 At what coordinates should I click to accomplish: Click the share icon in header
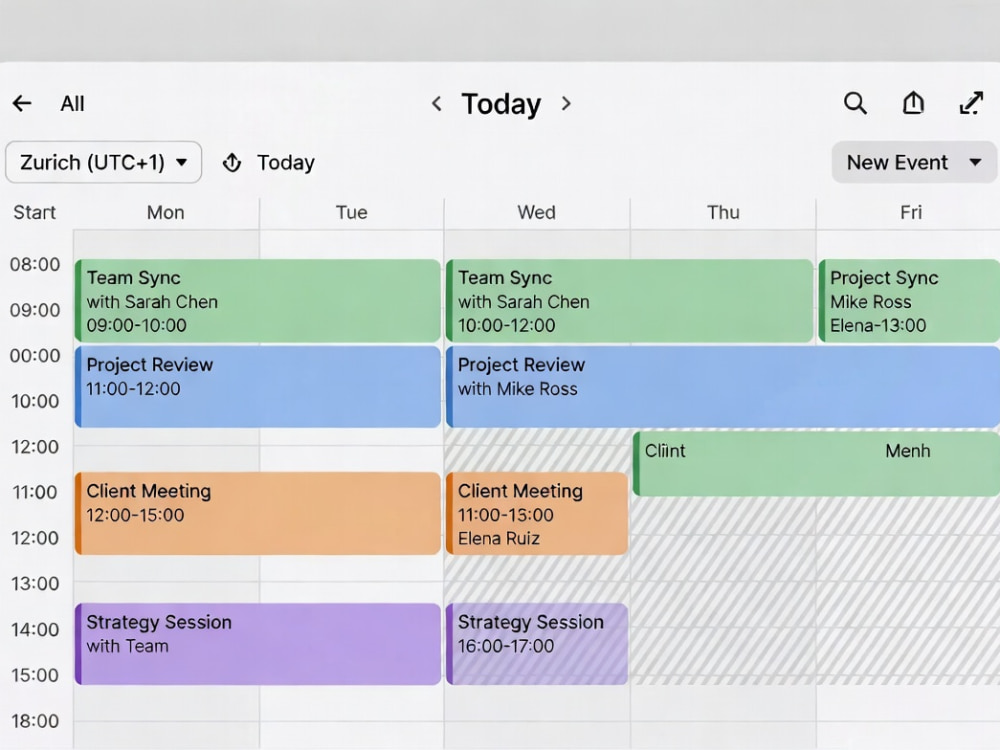[913, 103]
